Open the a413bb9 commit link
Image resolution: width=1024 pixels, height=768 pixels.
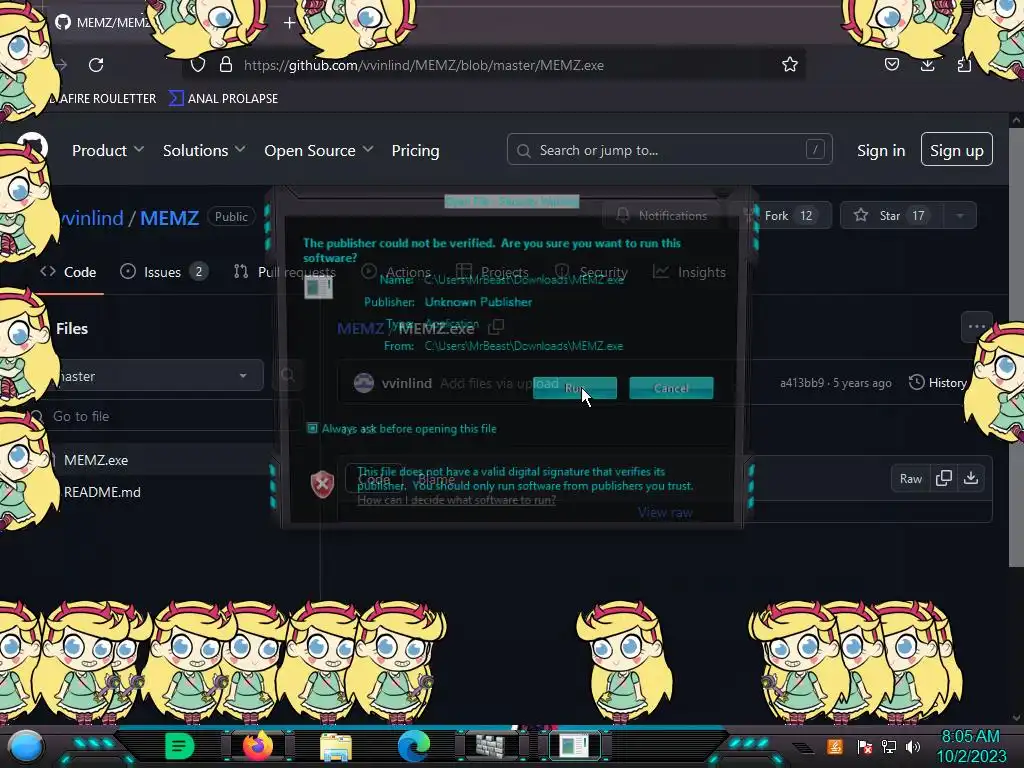tap(802, 383)
